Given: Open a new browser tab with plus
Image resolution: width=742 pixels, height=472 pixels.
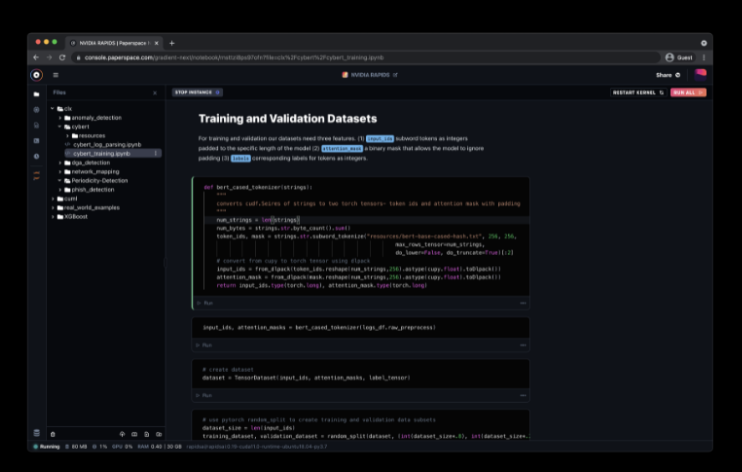Looking at the screenshot, I should (x=172, y=43).
